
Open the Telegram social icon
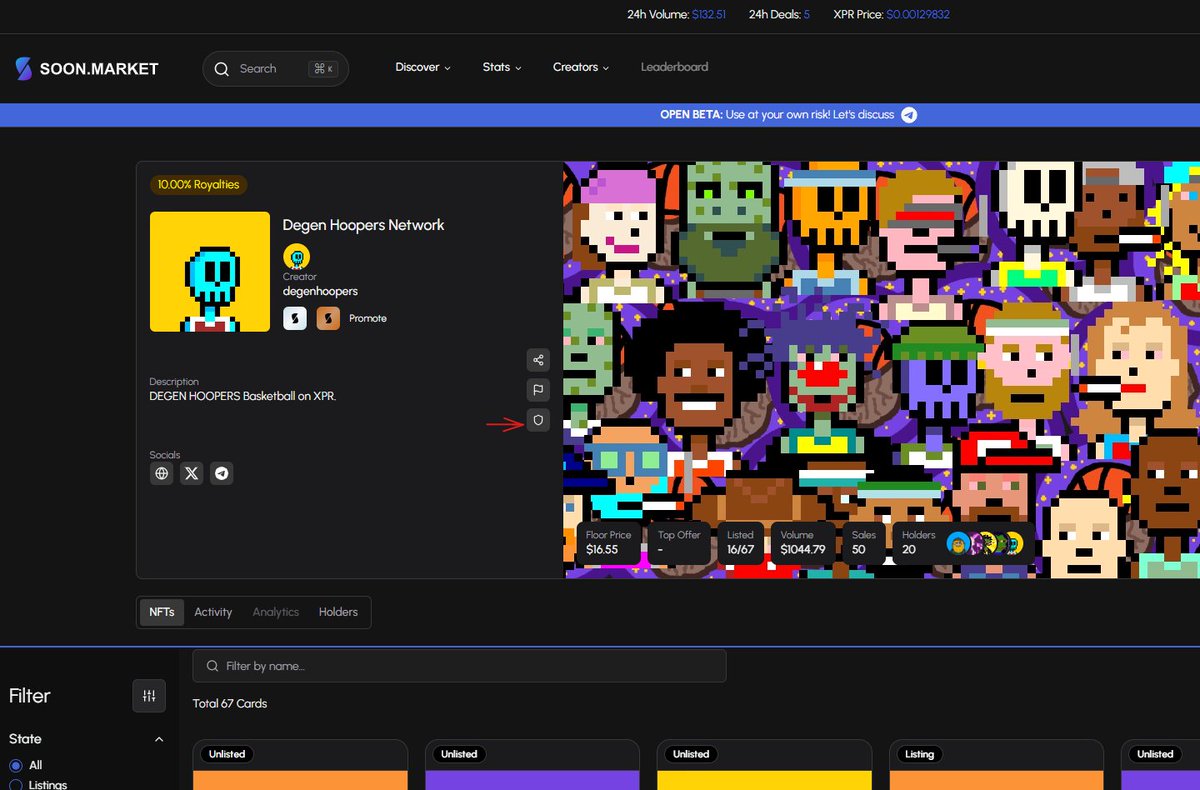(221, 473)
